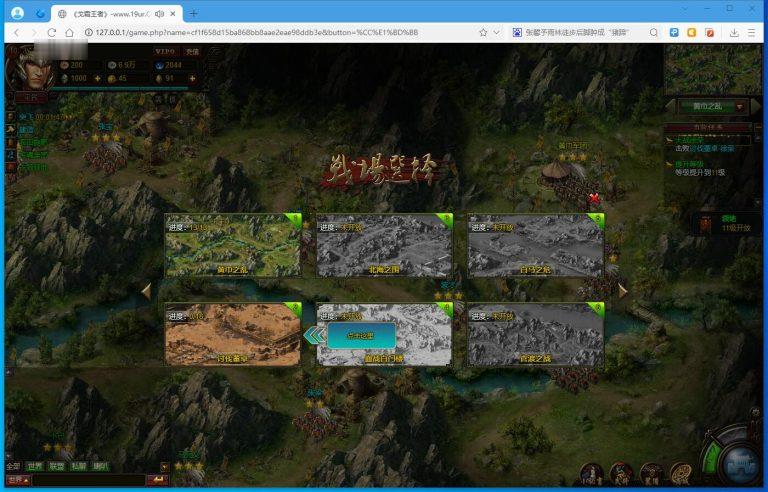Click right arrow beside map selector

(x=755, y=106)
